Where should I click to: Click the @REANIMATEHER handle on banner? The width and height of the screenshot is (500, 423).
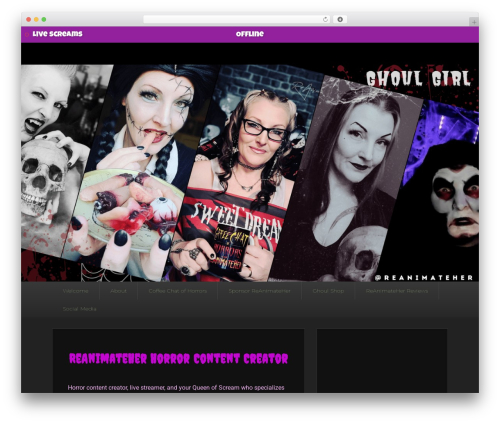(x=424, y=278)
